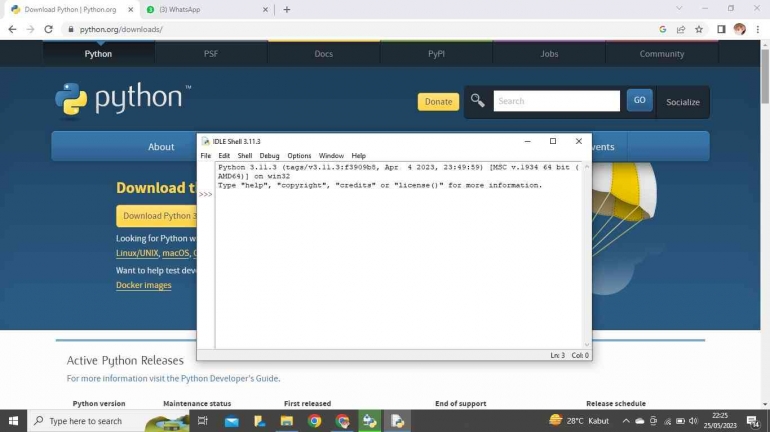
Task: Select the Docs top navigation tab
Action: pyautogui.click(x=324, y=54)
